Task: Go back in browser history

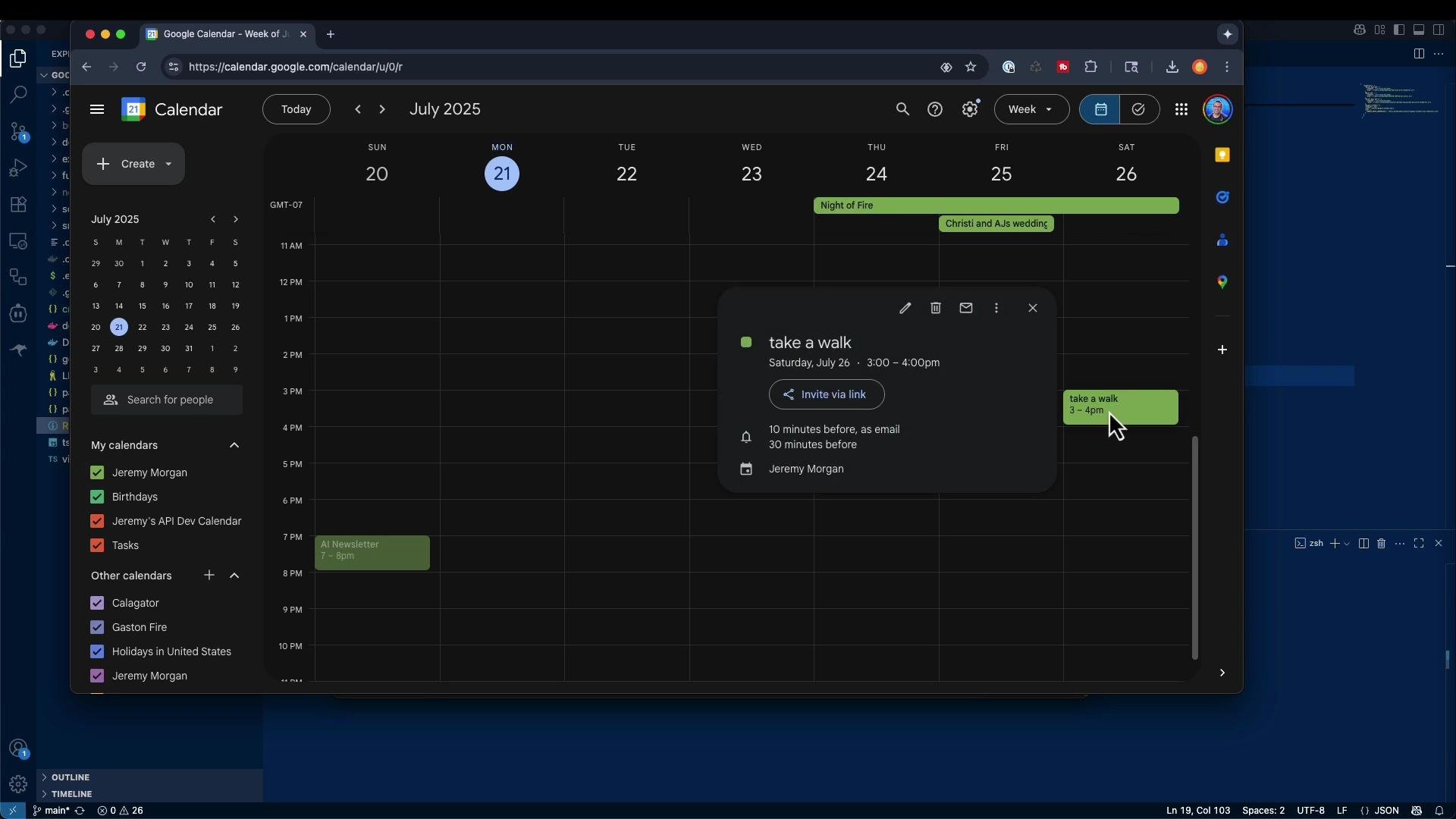Action: [x=86, y=67]
